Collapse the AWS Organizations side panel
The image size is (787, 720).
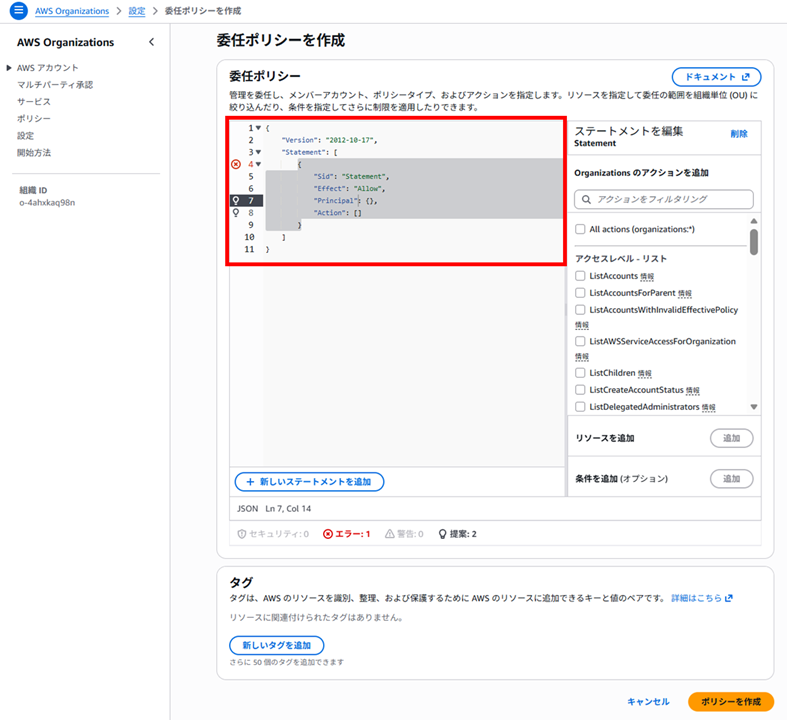coord(152,42)
